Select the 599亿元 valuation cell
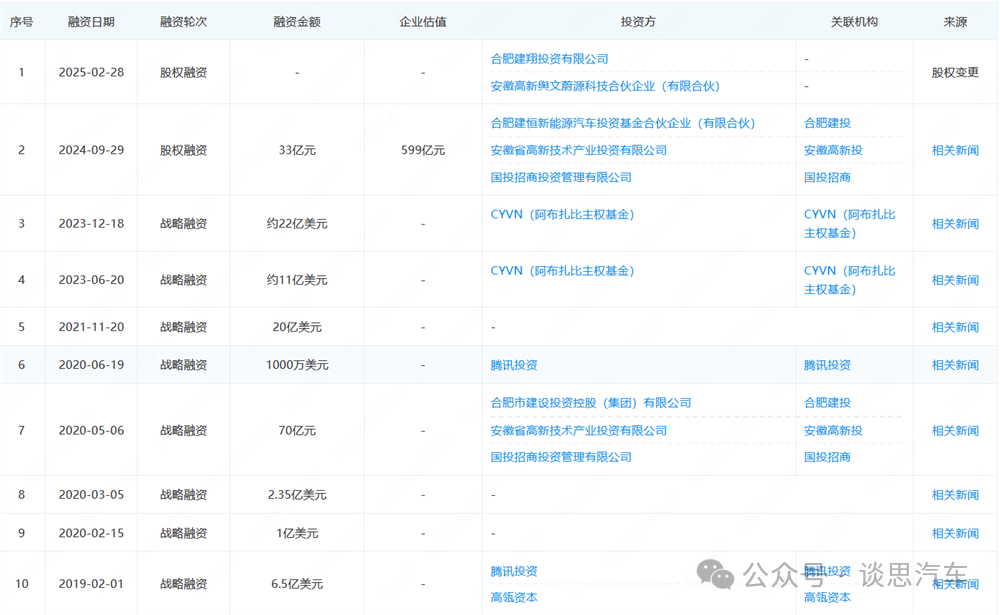 click(423, 151)
